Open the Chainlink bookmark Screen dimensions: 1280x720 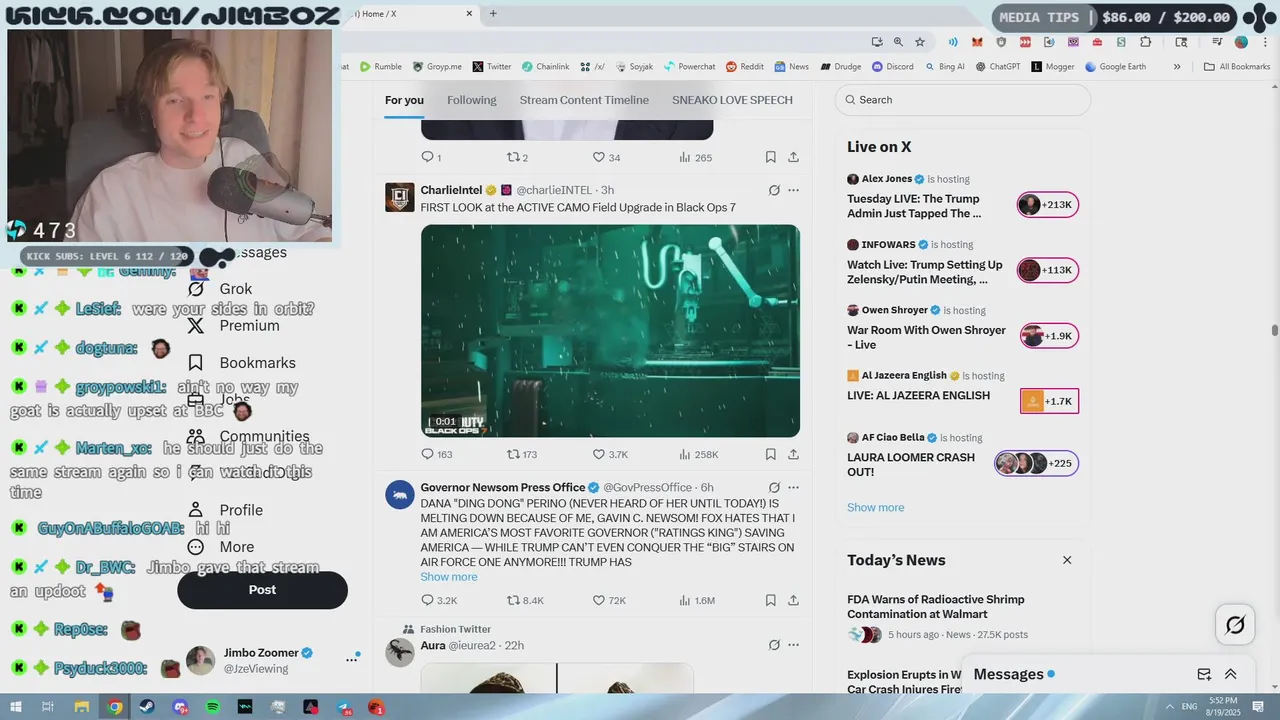tap(545, 67)
